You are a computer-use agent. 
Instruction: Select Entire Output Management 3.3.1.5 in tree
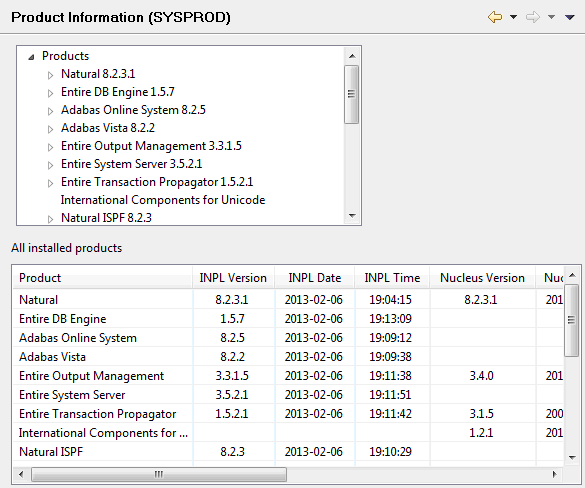(151, 146)
